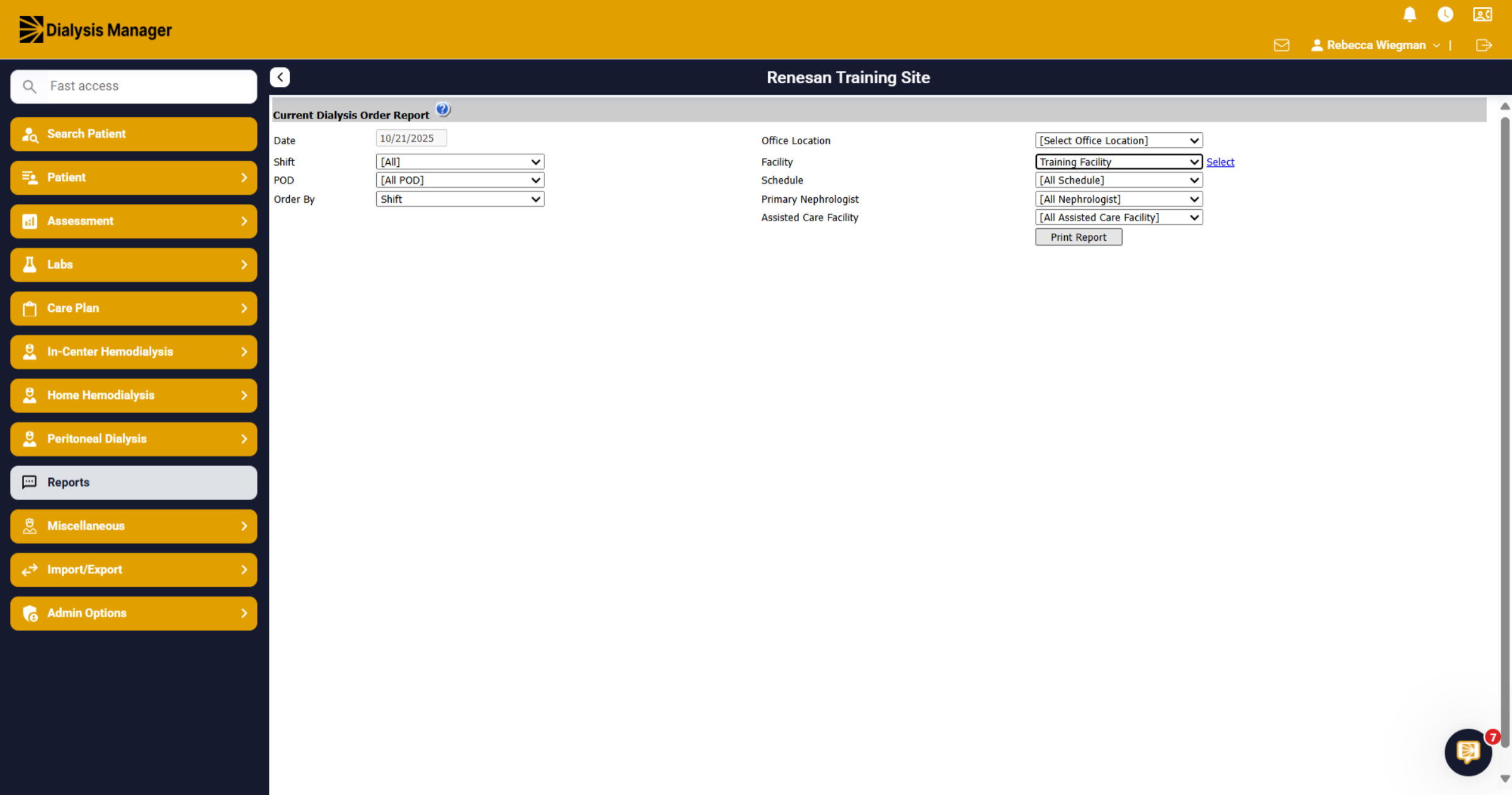
Task: Open the Order By dropdown
Action: point(460,199)
